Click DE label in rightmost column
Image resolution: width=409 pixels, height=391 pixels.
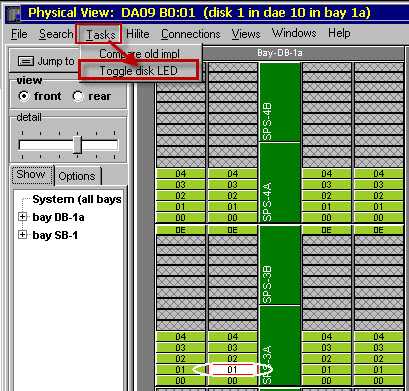[x=378, y=230]
